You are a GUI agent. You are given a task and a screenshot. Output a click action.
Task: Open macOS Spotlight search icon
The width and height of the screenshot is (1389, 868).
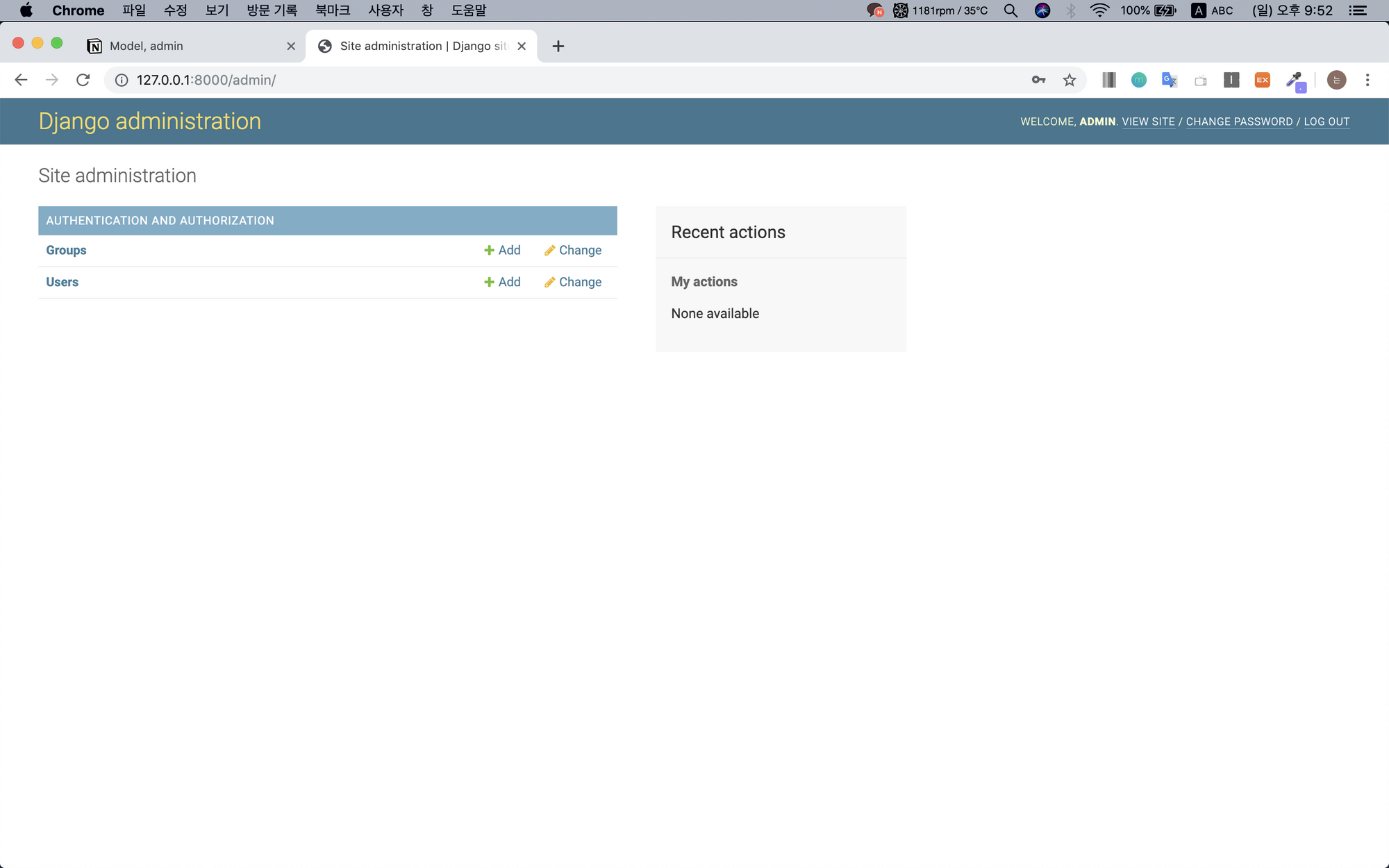tap(1010, 10)
